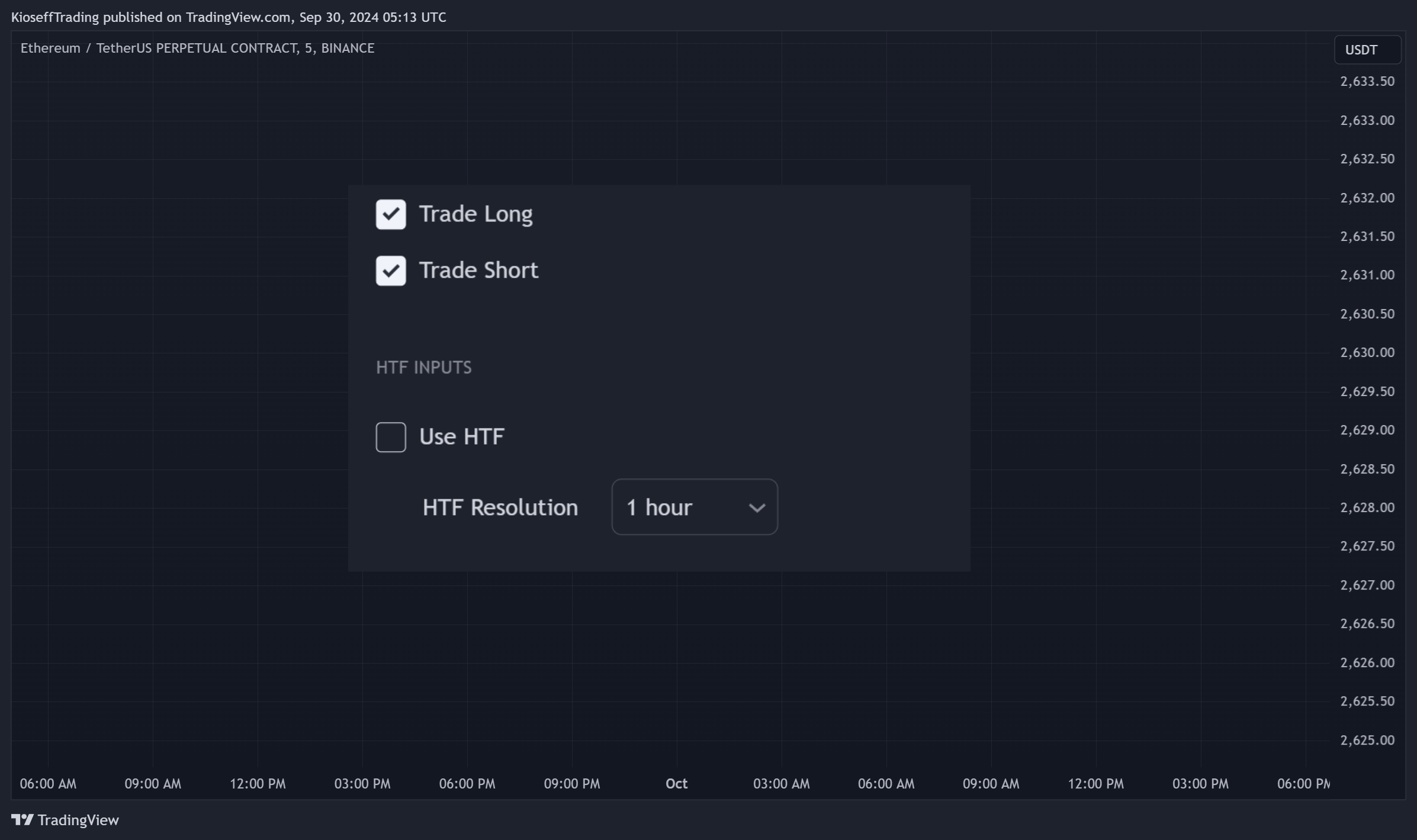Uncheck the Trade Long checkbox
This screenshot has width=1417, height=840.
[391, 214]
